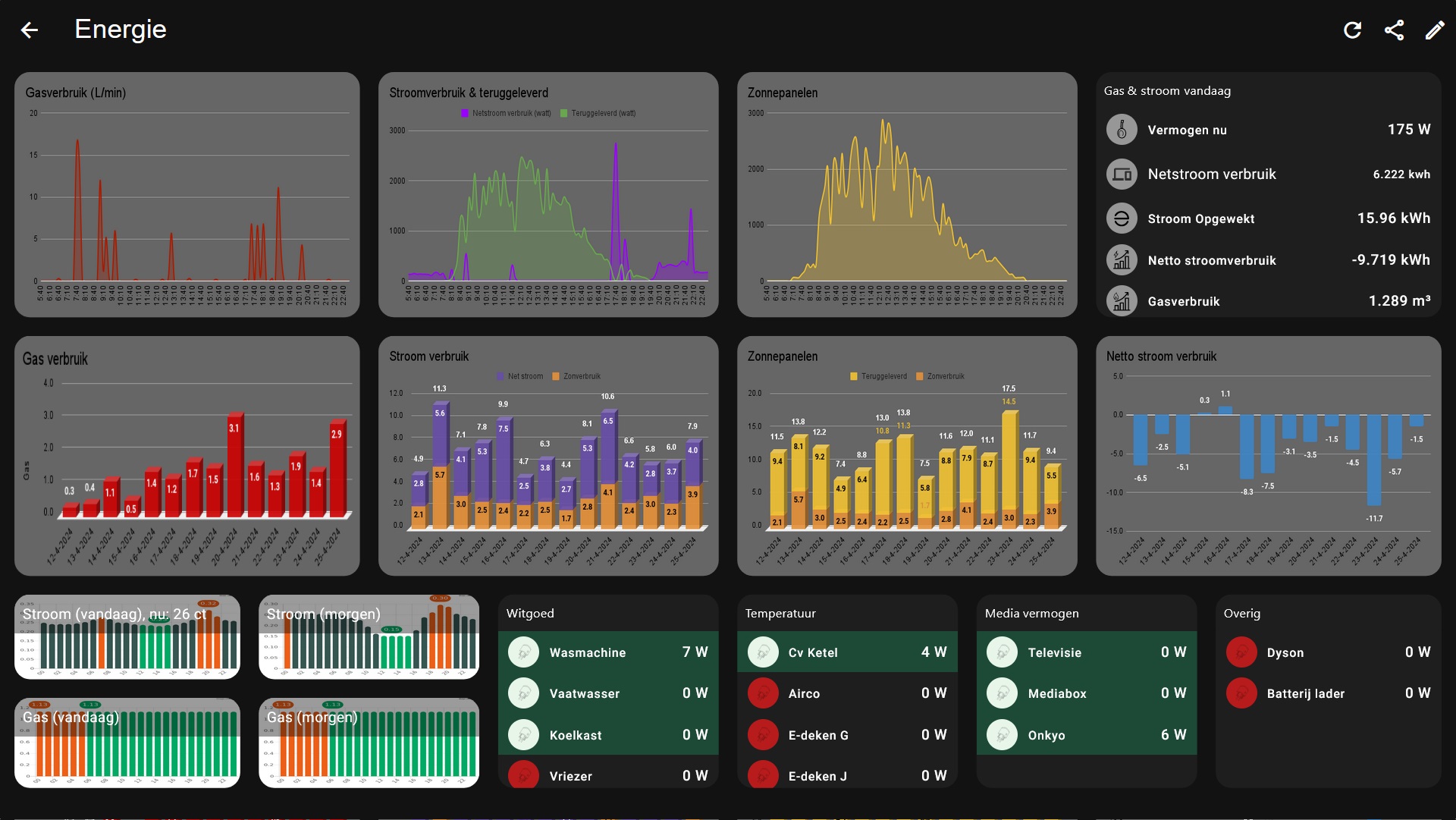Go back using the arrow icon
This screenshot has height=820, width=1456.
pyautogui.click(x=30, y=30)
